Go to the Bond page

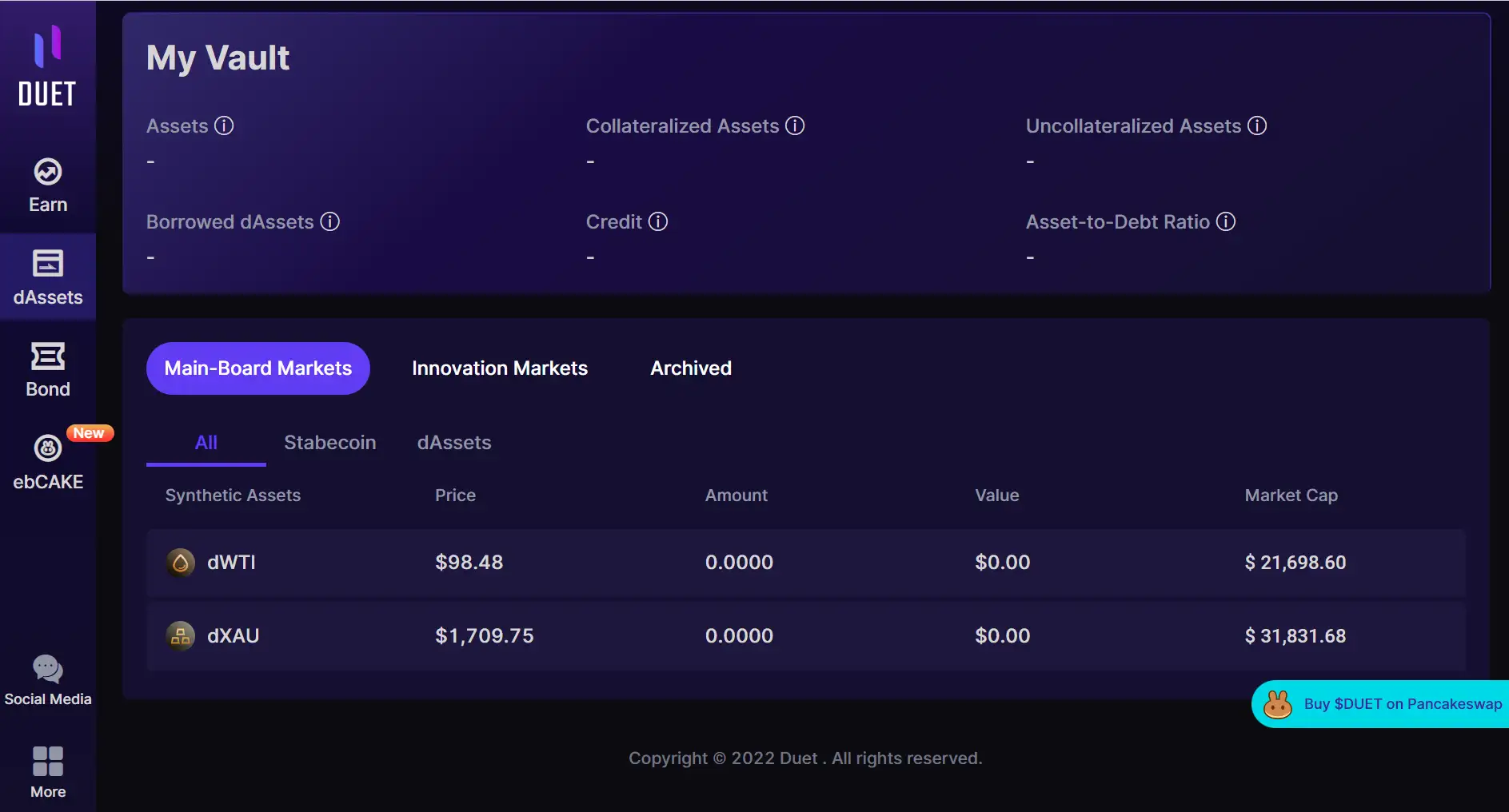[x=48, y=369]
